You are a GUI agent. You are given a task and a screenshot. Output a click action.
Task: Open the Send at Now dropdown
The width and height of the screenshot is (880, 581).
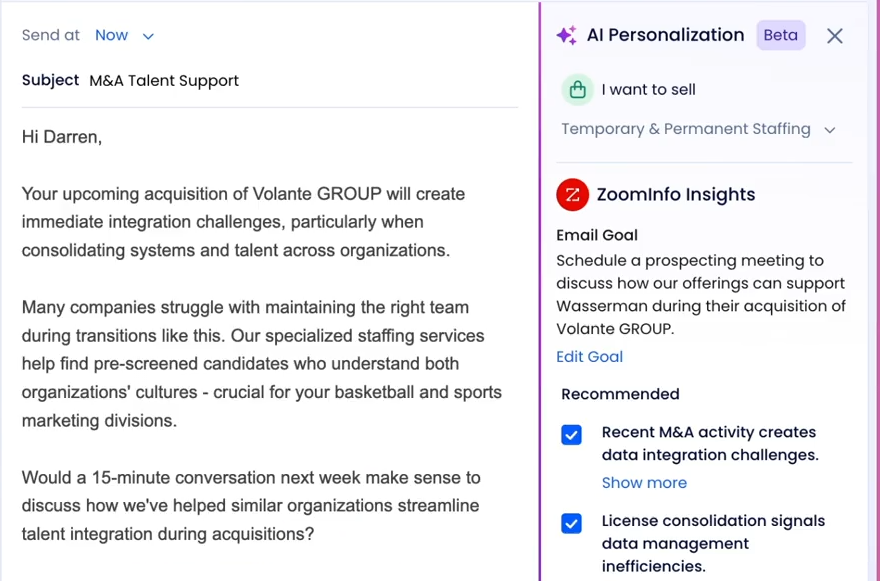pyautogui.click(x=124, y=35)
